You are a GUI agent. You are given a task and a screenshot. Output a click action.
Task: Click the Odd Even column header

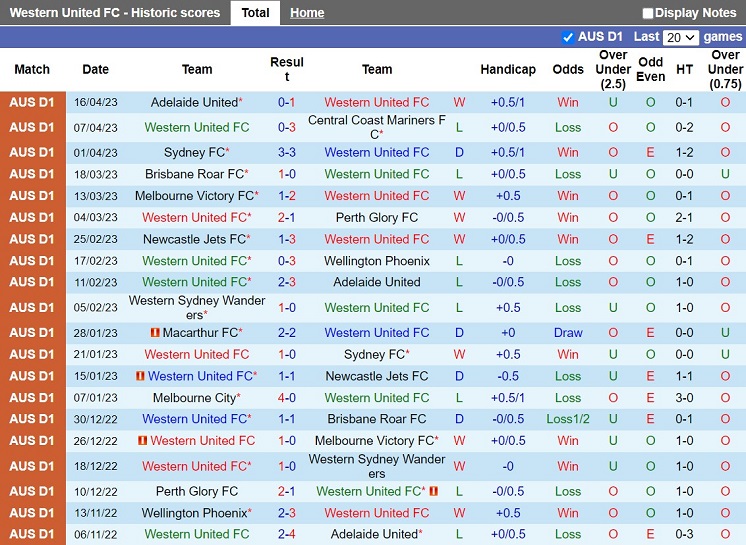[x=650, y=69]
